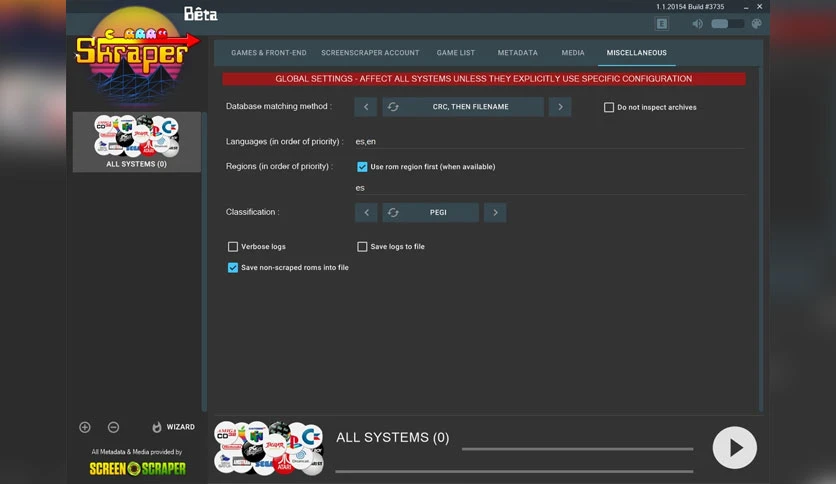The width and height of the screenshot is (836, 484).
Task: Select next classification option
Action: point(495,212)
